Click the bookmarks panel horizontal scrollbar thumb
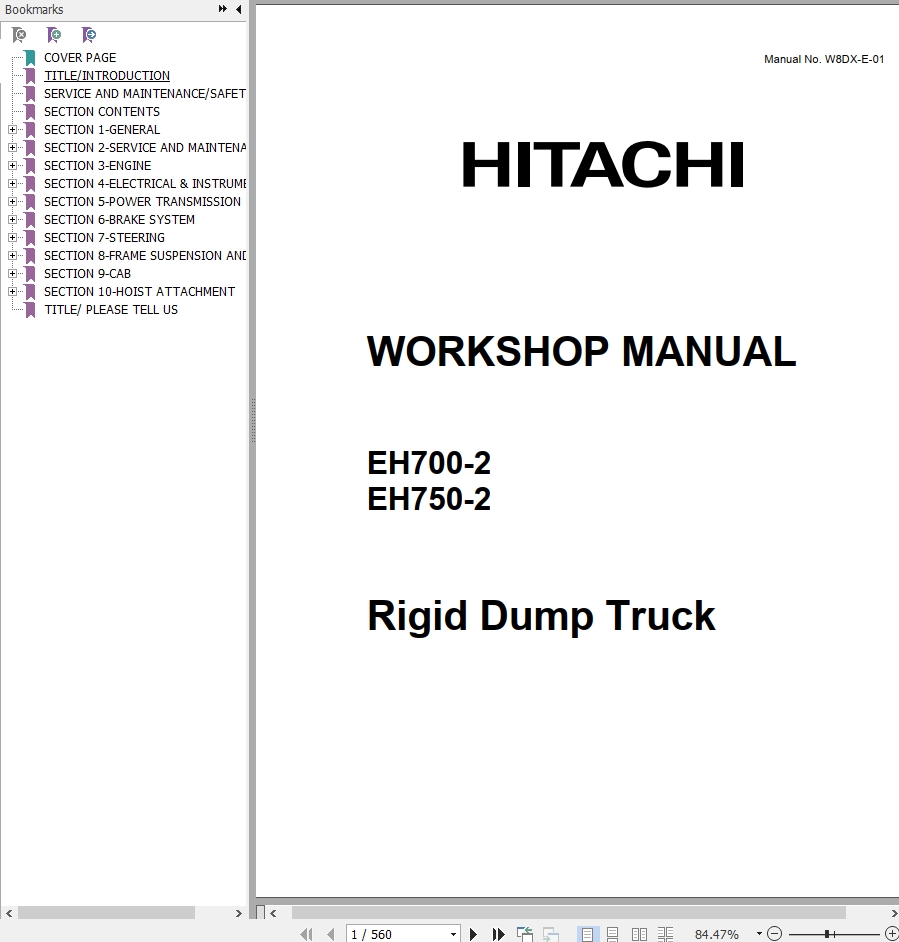 [x=106, y=913]
